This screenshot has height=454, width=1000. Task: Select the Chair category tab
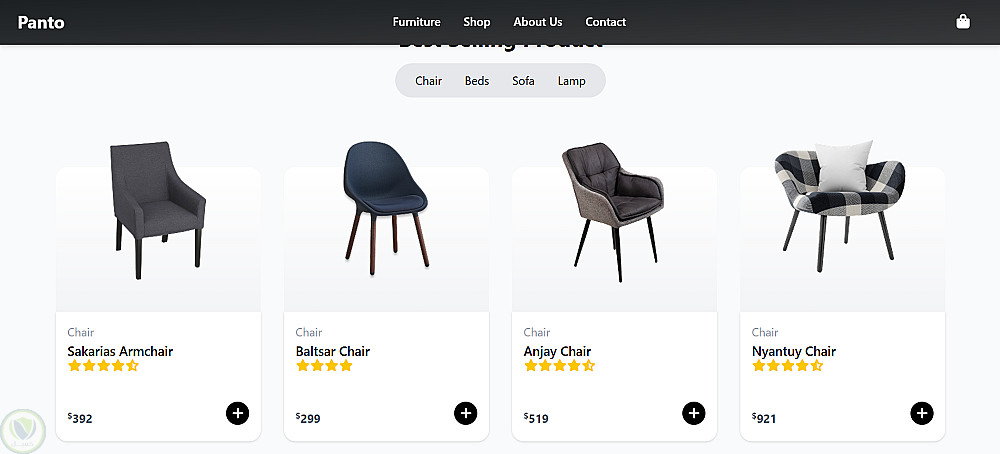(x=428, y=81)
